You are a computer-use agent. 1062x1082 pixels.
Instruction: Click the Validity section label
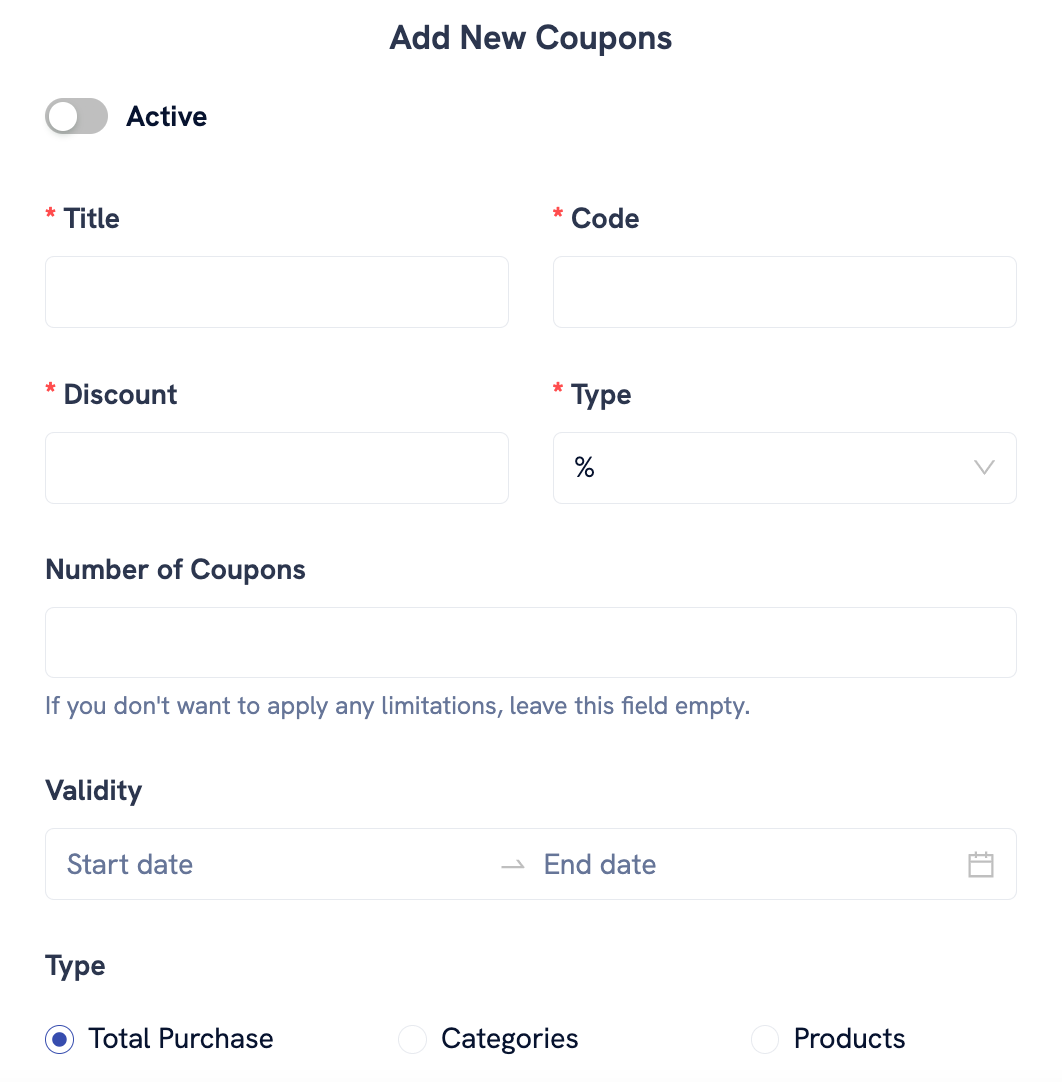tap(94, 791)
